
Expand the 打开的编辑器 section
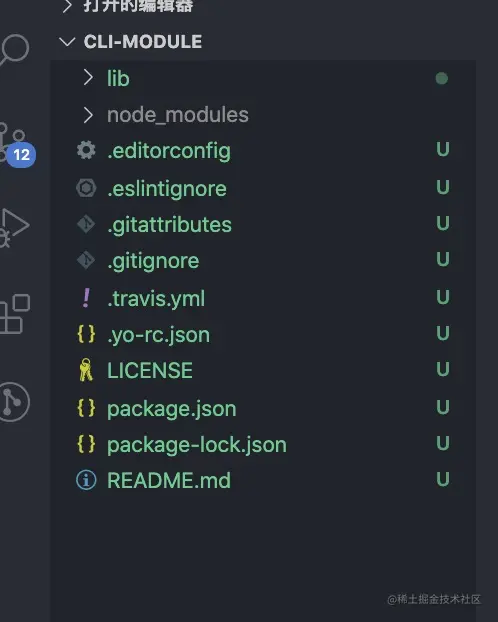[x=67, y=6]
